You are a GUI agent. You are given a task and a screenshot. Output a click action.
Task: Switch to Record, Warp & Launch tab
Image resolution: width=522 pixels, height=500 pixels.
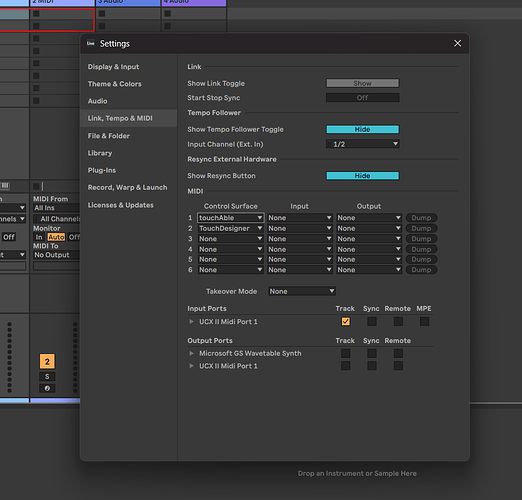point(127,187)
